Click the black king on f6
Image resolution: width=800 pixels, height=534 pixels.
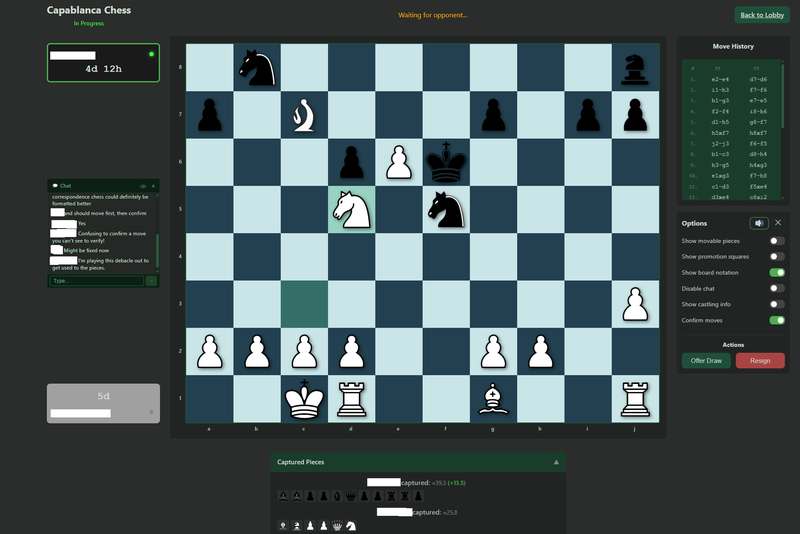[x=446, y=162]
